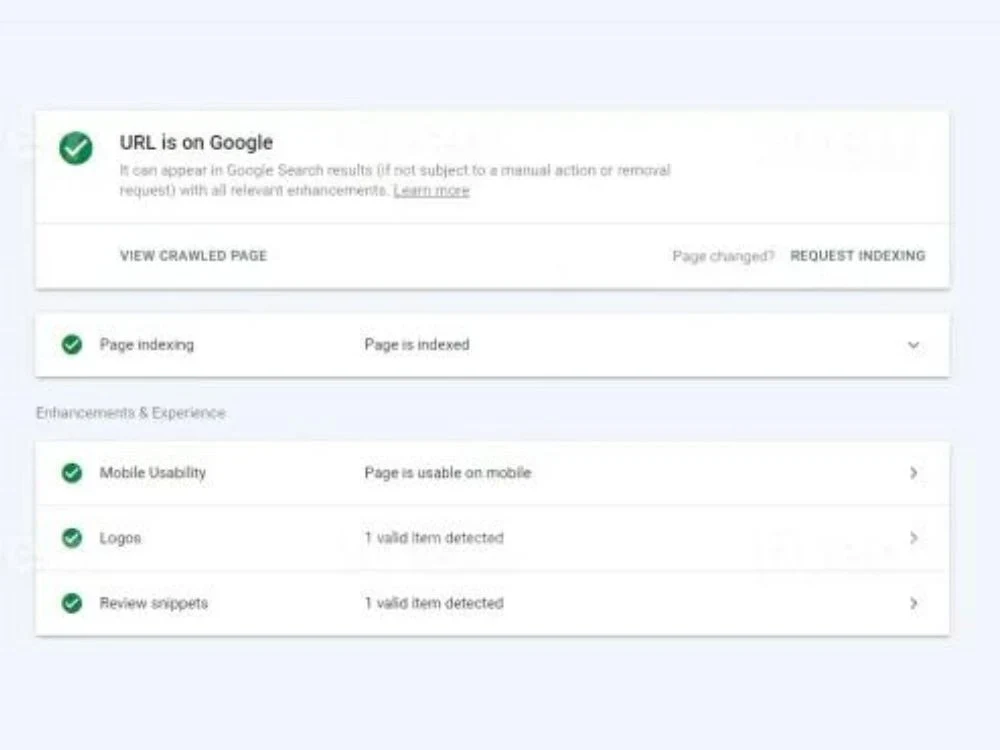Expand the Page indexing section chevron
The image size is (1000, 750).
(x=913, y=344)
